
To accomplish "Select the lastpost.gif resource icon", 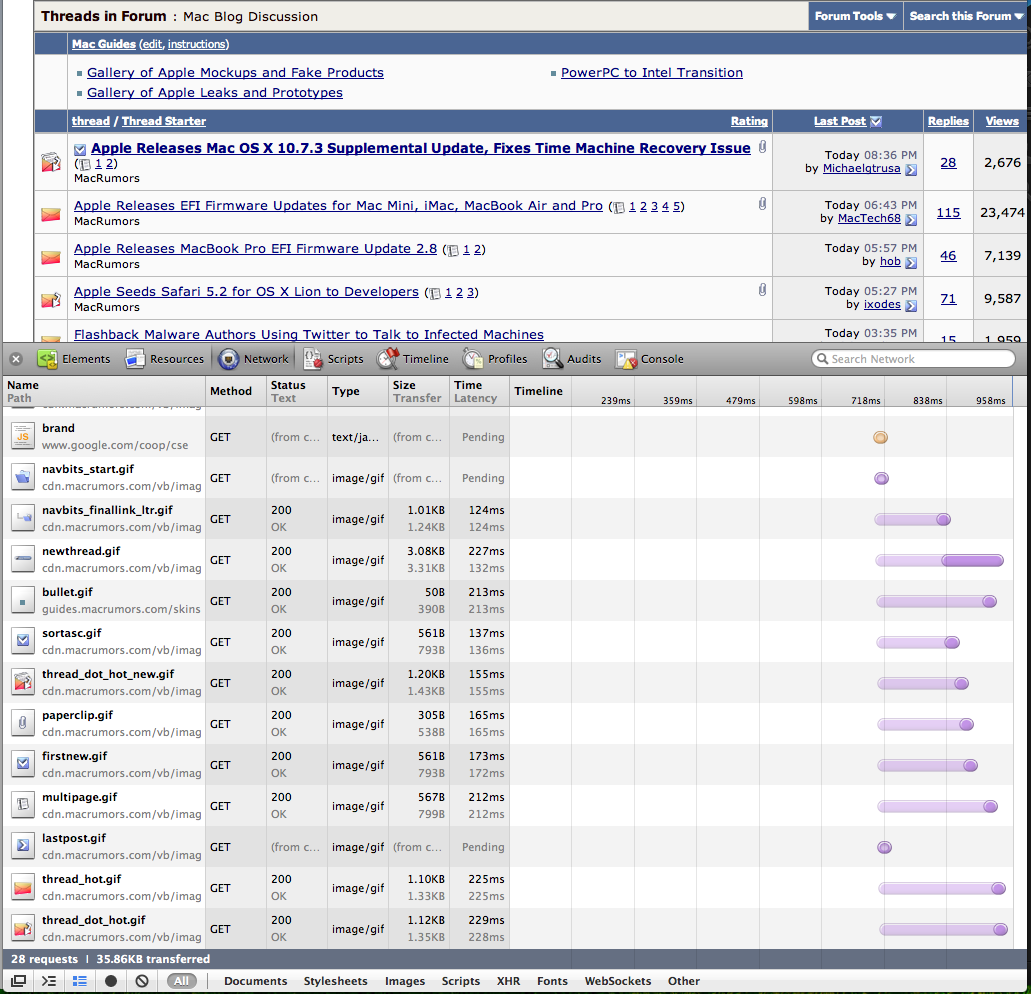I will (23, 846).
